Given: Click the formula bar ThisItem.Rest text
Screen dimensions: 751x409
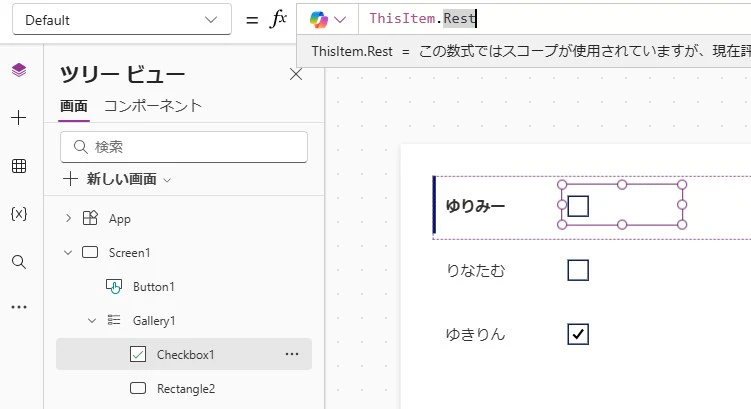Looking at the screenshot, I should tap(422, 19).
